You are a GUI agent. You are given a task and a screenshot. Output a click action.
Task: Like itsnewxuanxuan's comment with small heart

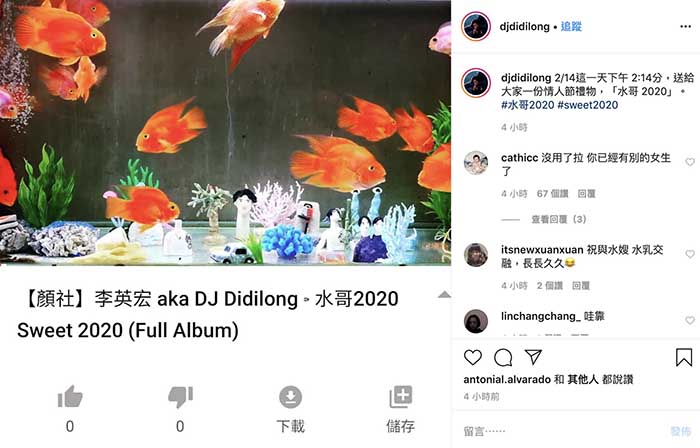click(690, 254)
